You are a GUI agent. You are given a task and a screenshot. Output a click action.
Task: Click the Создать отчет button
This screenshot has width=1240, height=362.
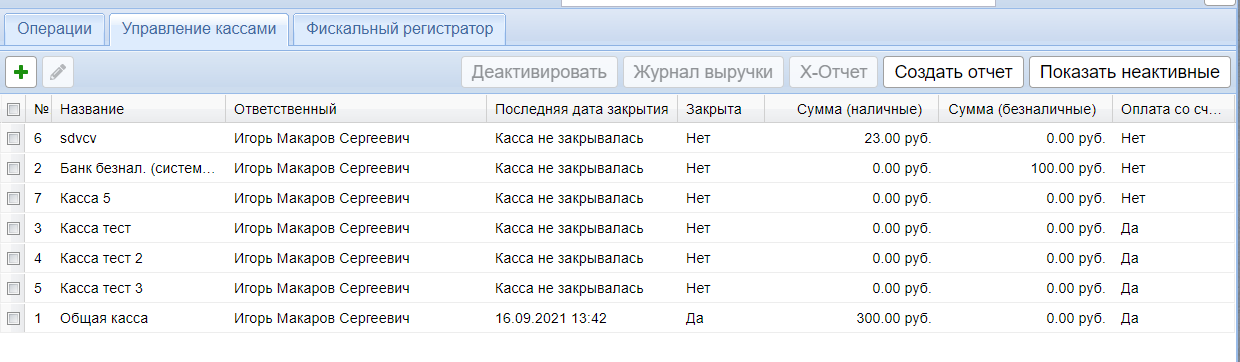(954, 72)
